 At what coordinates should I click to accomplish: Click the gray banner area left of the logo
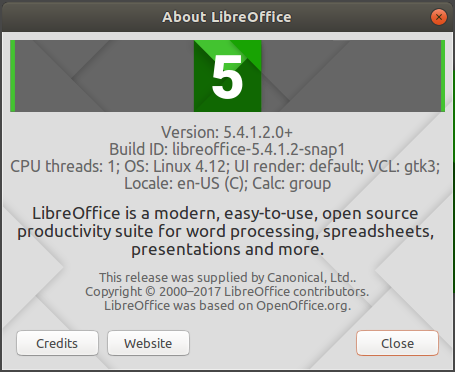[105, 76]
